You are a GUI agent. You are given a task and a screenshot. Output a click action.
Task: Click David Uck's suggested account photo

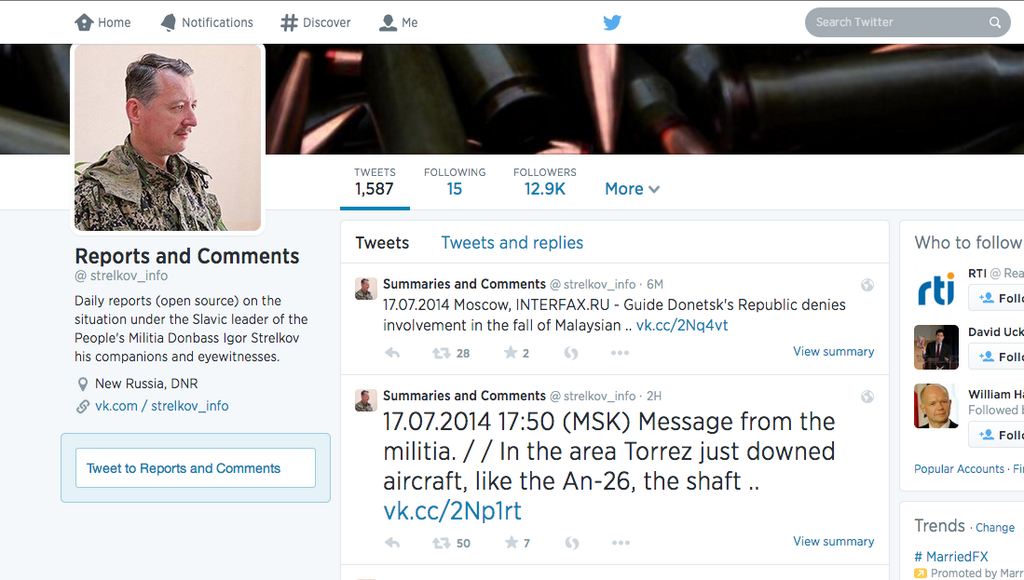936,347
